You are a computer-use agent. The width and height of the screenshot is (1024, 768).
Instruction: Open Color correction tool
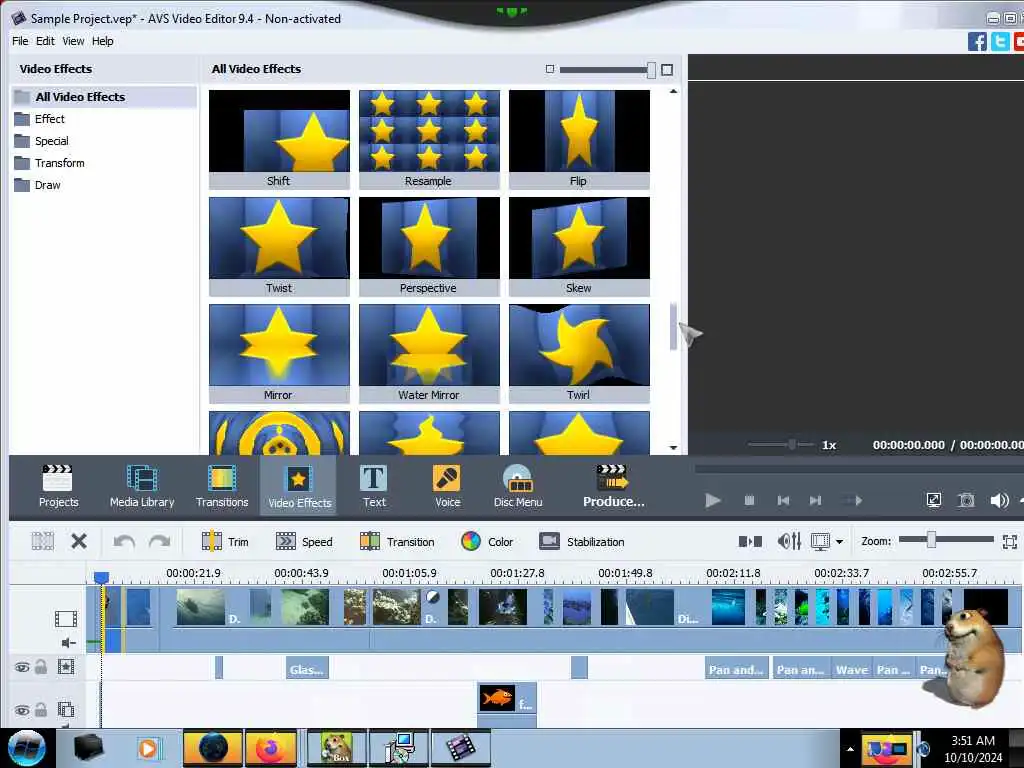click(487, 541)
